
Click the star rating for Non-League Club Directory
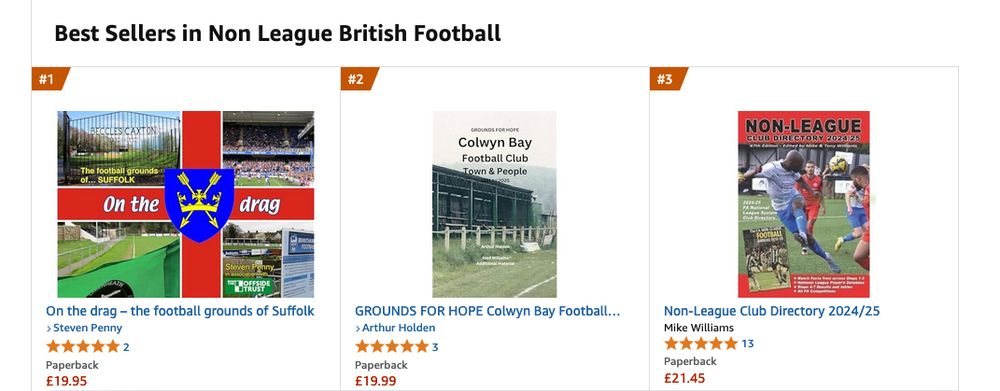click(701, 343)
